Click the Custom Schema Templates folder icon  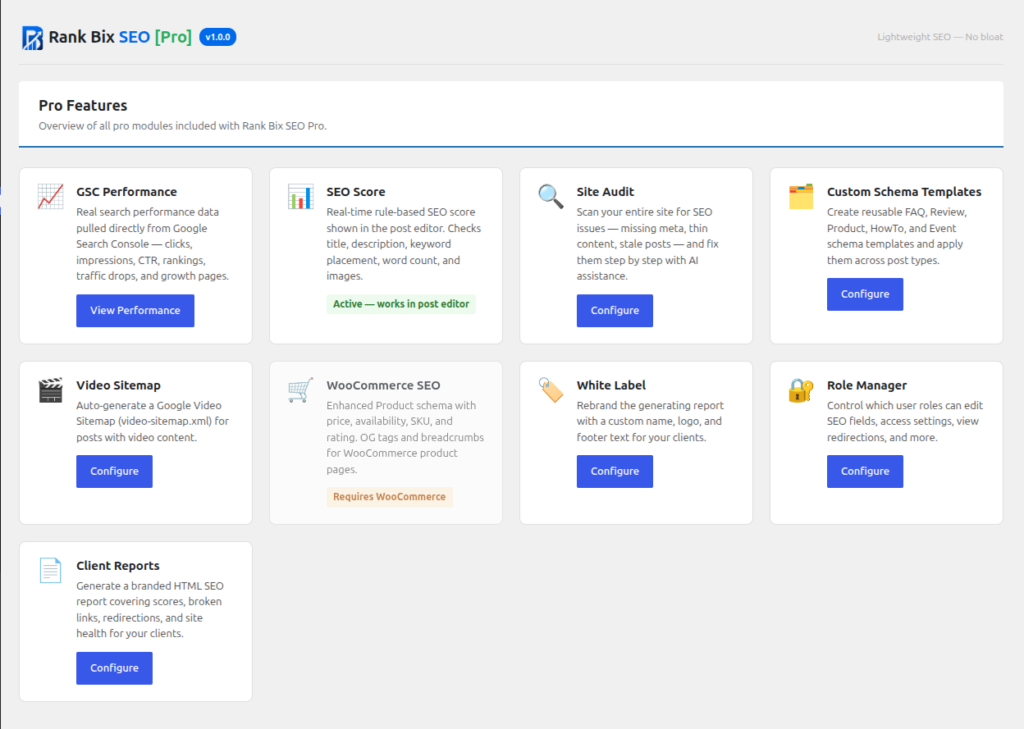coord(801,197)
